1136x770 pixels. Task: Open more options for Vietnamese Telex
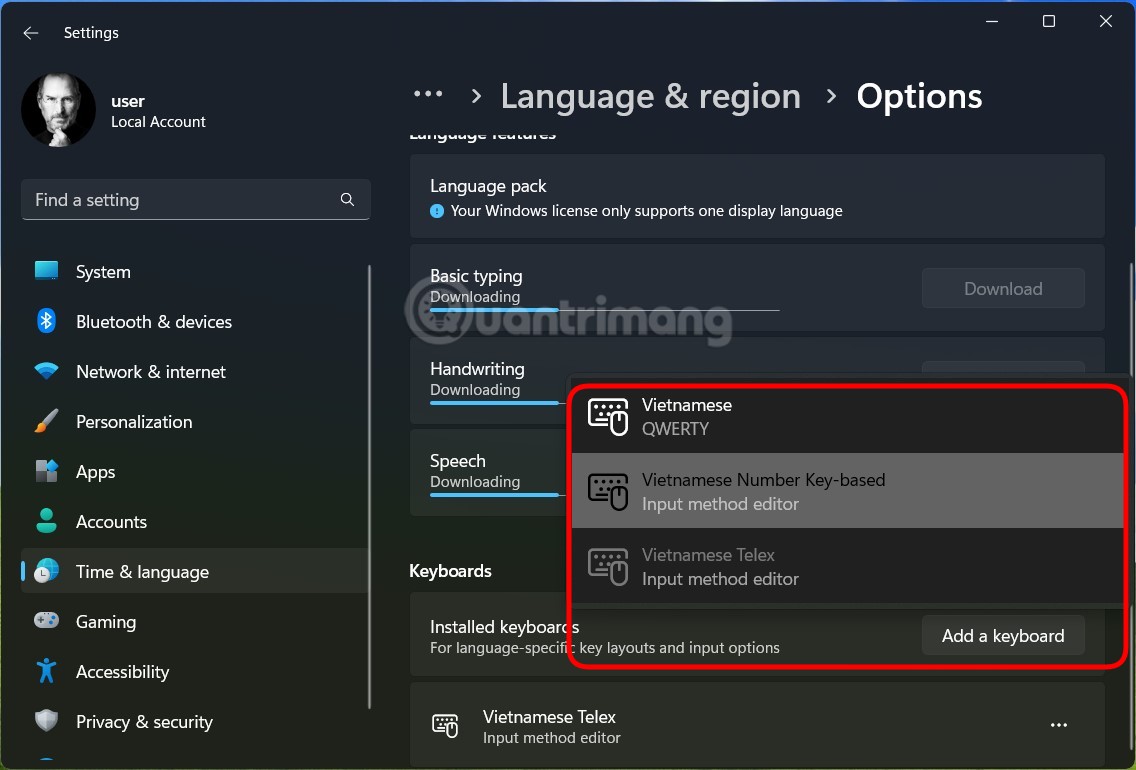(x=1059, y=725)
